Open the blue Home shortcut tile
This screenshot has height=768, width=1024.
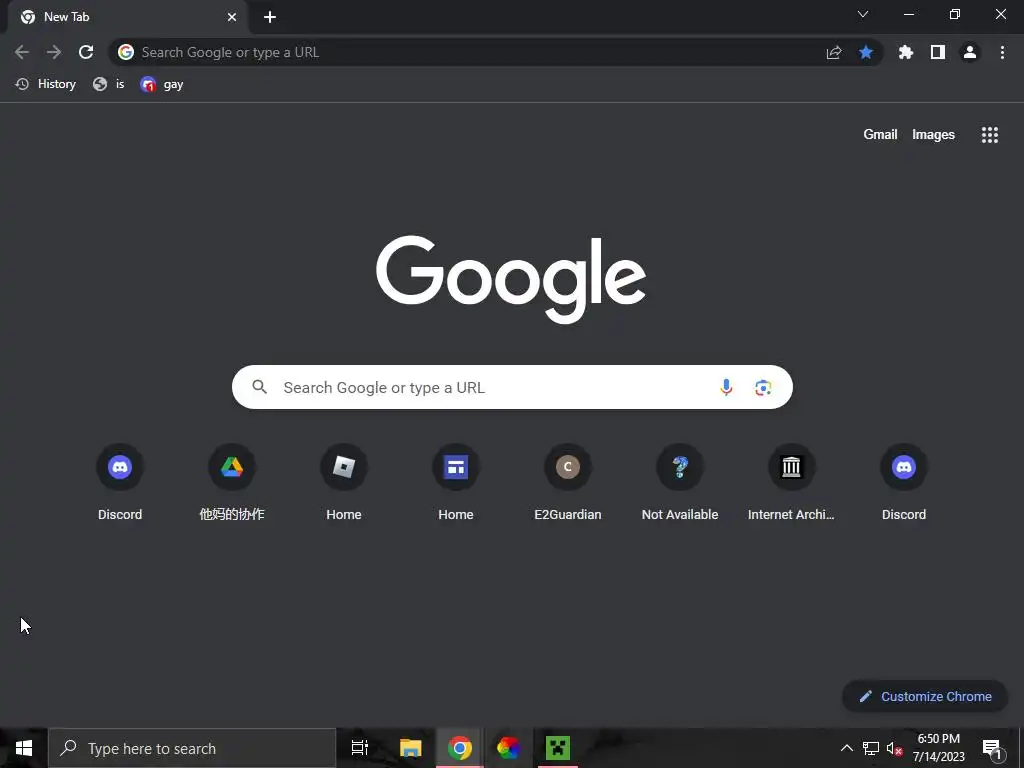456,483
